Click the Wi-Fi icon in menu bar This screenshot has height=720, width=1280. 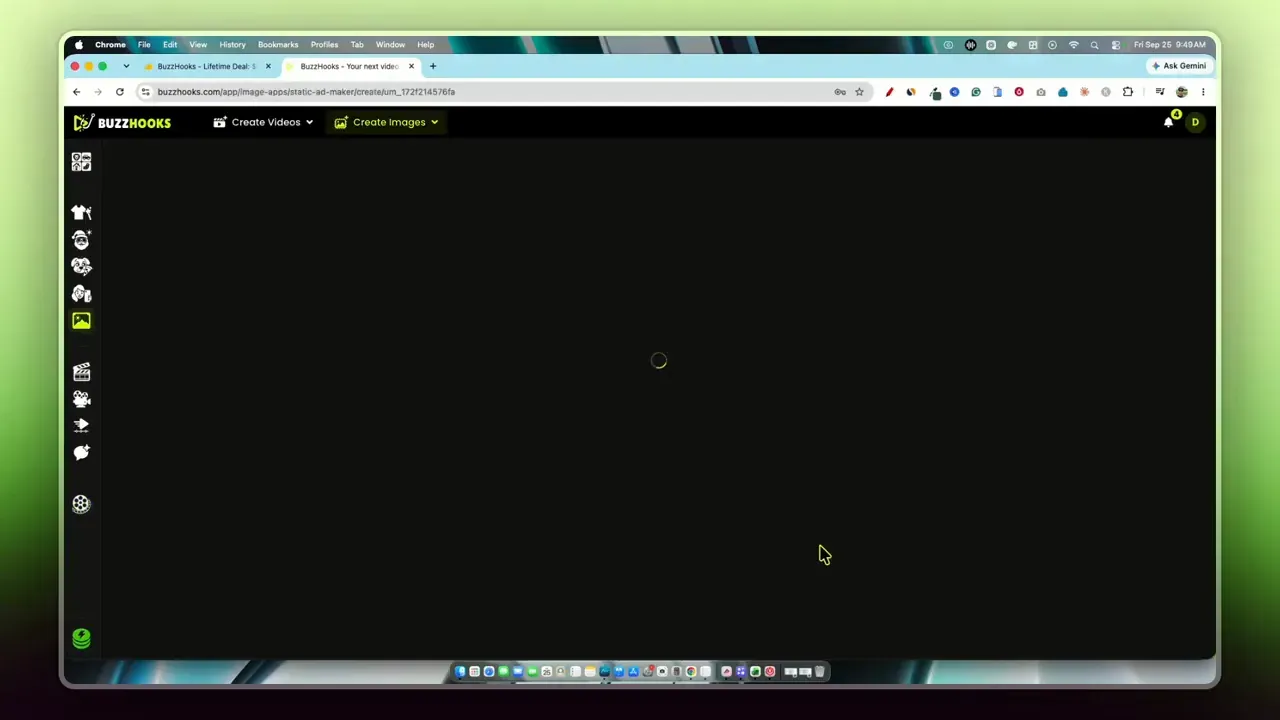pyautogui.click(x=1074, y=45)
